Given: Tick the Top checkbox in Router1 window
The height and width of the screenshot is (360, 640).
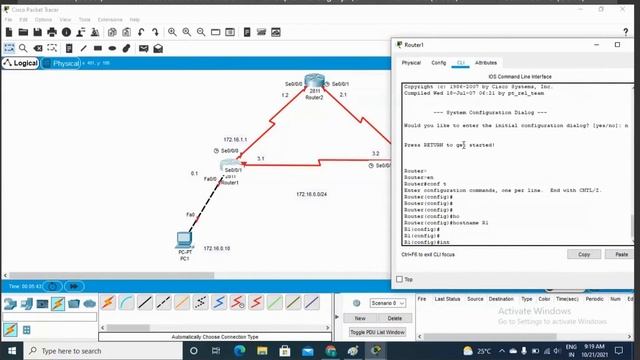Looking at the screenshot, I should (x=400, y=279).
